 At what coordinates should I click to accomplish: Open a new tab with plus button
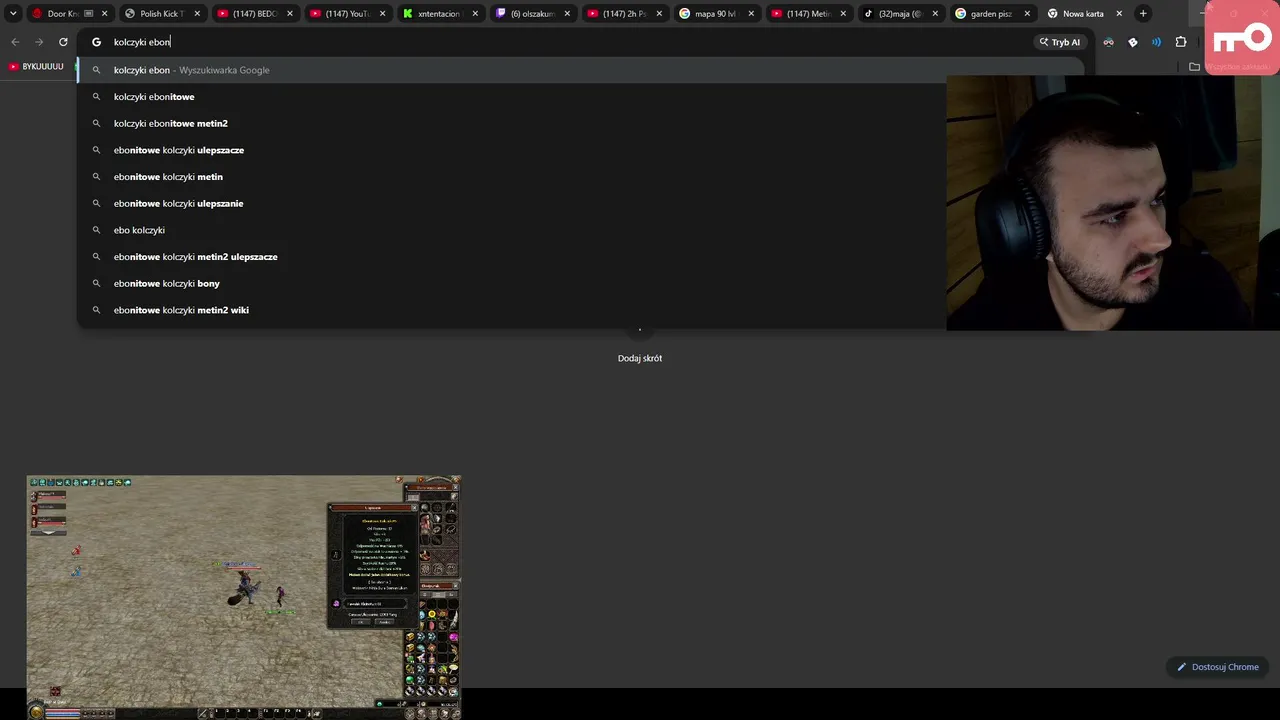point(1143,13)
